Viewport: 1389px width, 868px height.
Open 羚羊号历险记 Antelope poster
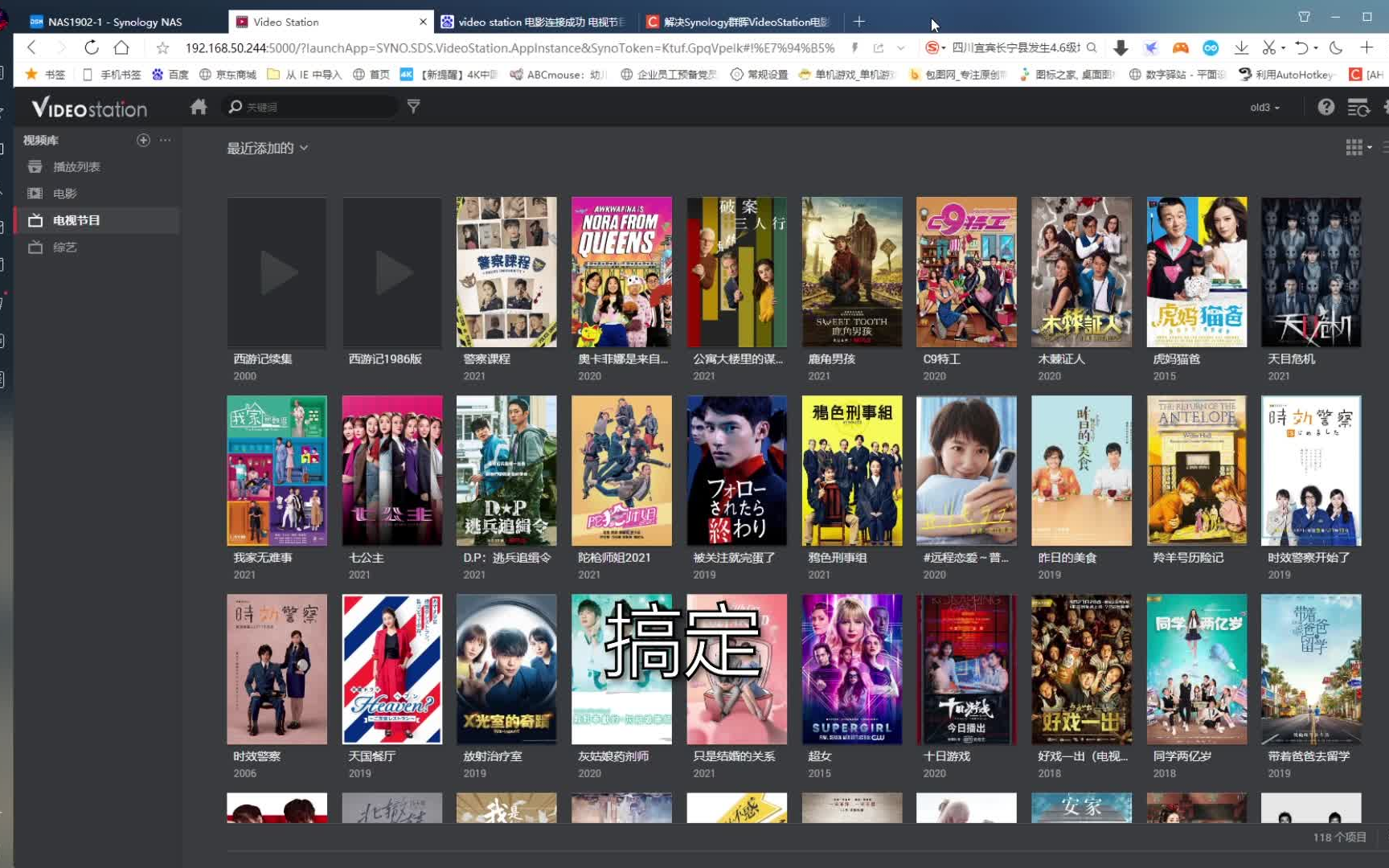point(1196,471)
